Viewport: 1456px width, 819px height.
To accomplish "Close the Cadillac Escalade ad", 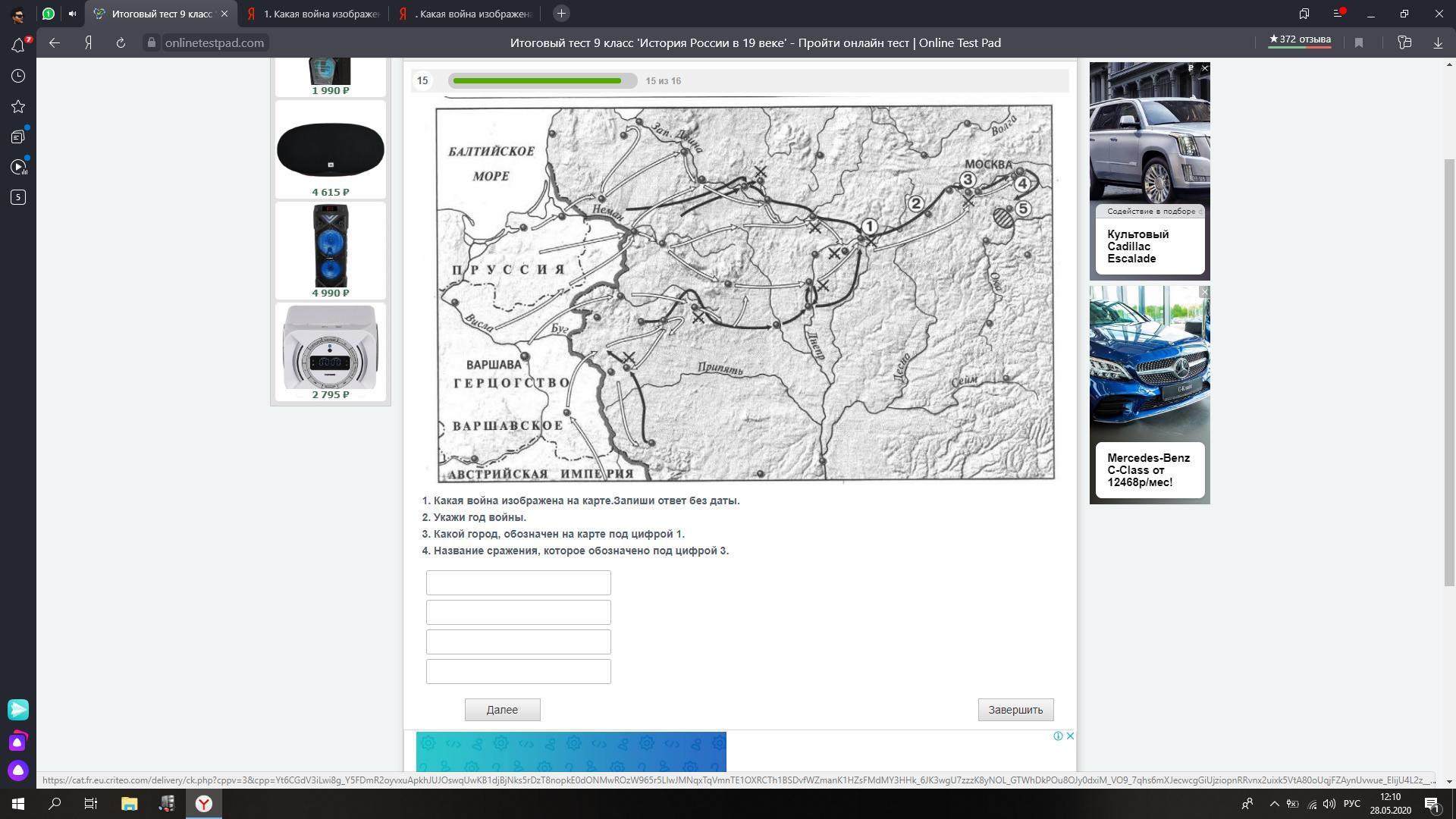I will click(1204, 68).
